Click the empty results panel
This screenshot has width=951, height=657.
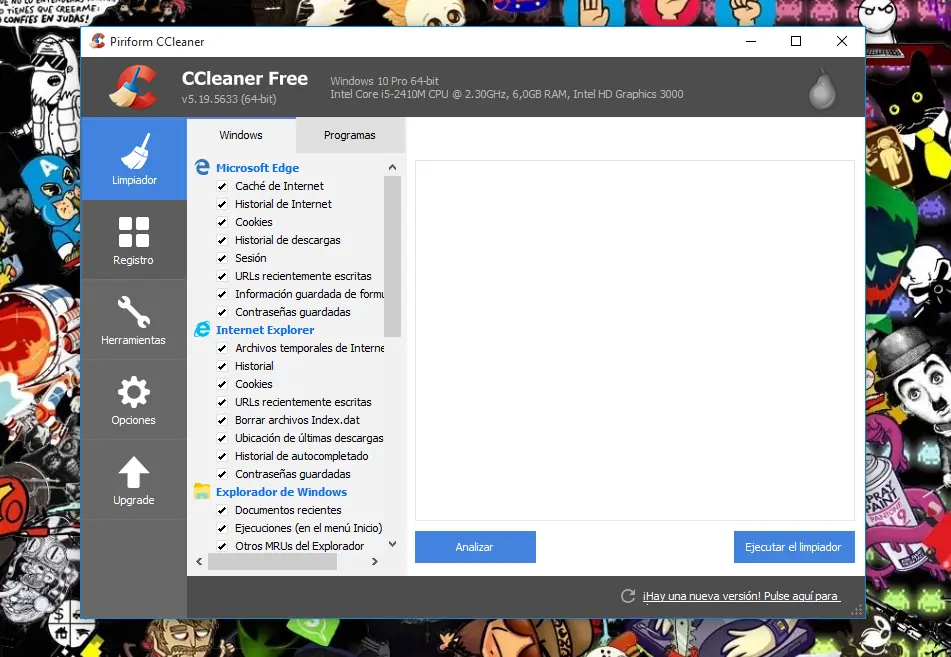coord(634,340)
